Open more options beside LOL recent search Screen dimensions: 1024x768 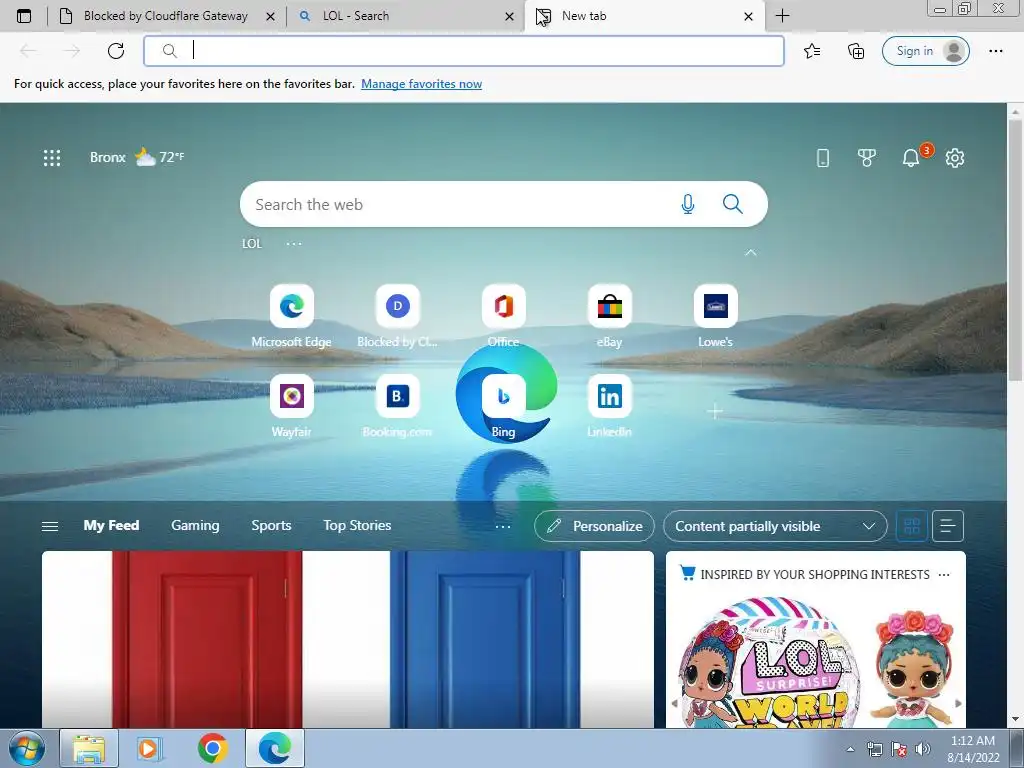[294, 244]
